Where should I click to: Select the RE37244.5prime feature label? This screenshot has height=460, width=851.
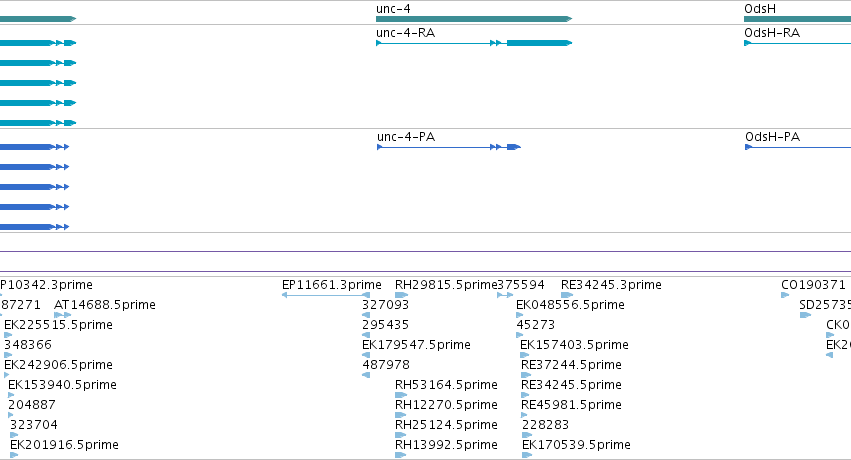[571, 365]
